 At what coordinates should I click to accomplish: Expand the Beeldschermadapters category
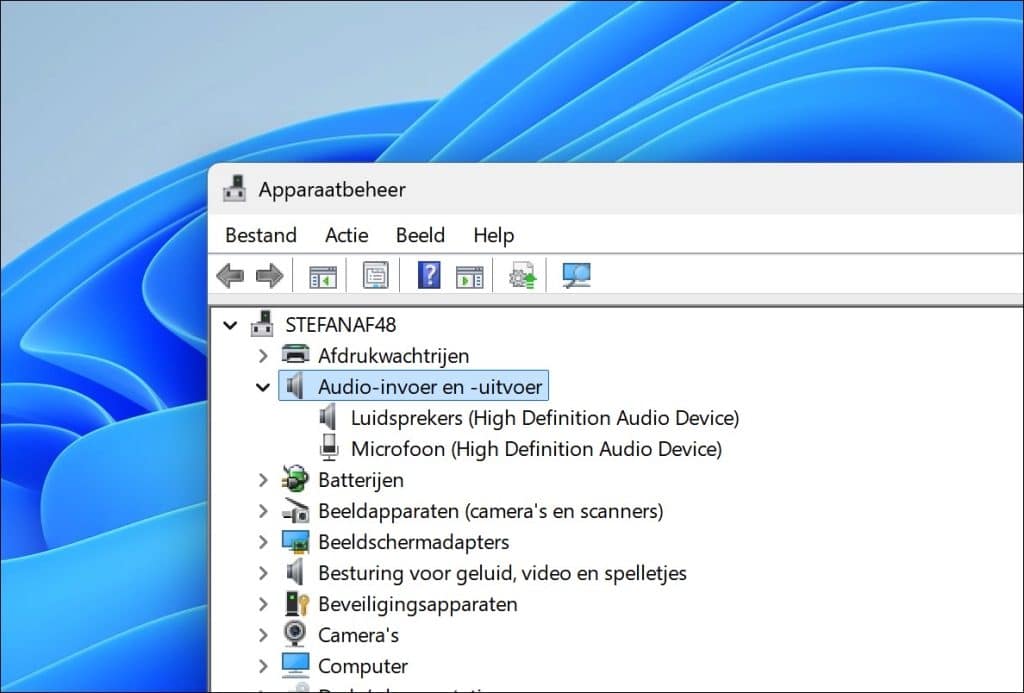click(263, 541)
